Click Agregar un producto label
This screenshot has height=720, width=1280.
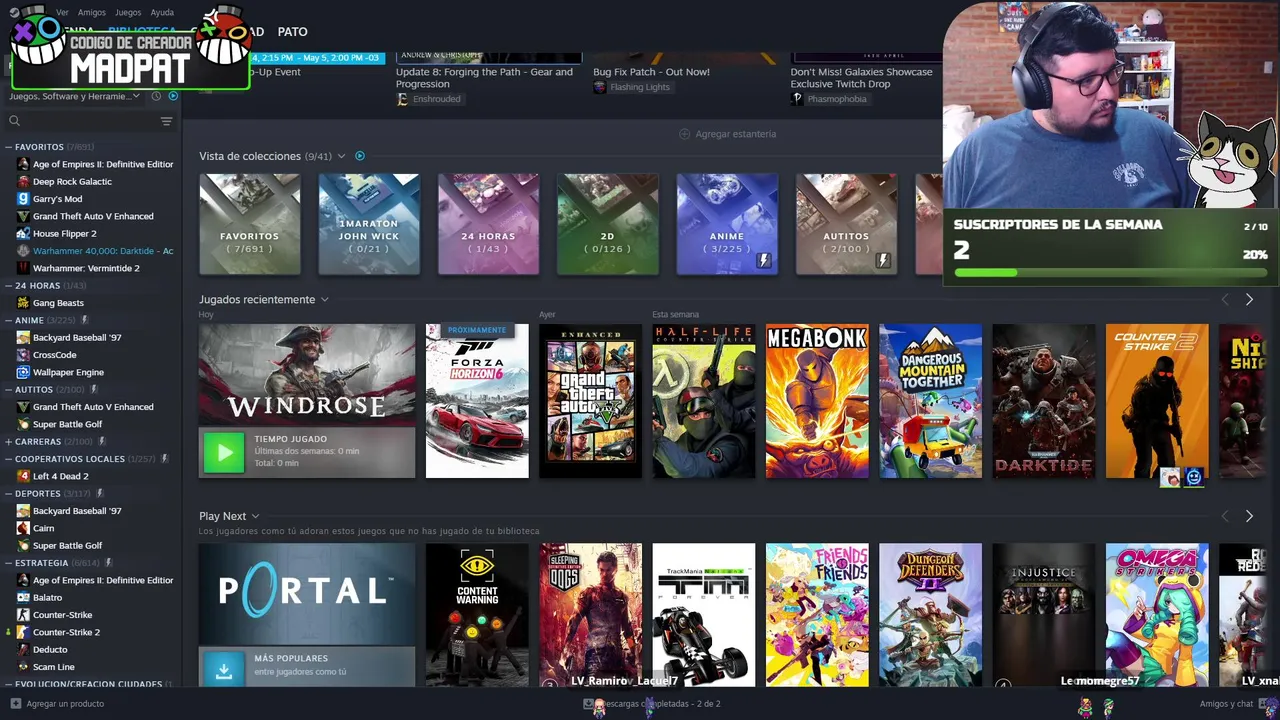[65, 704]
